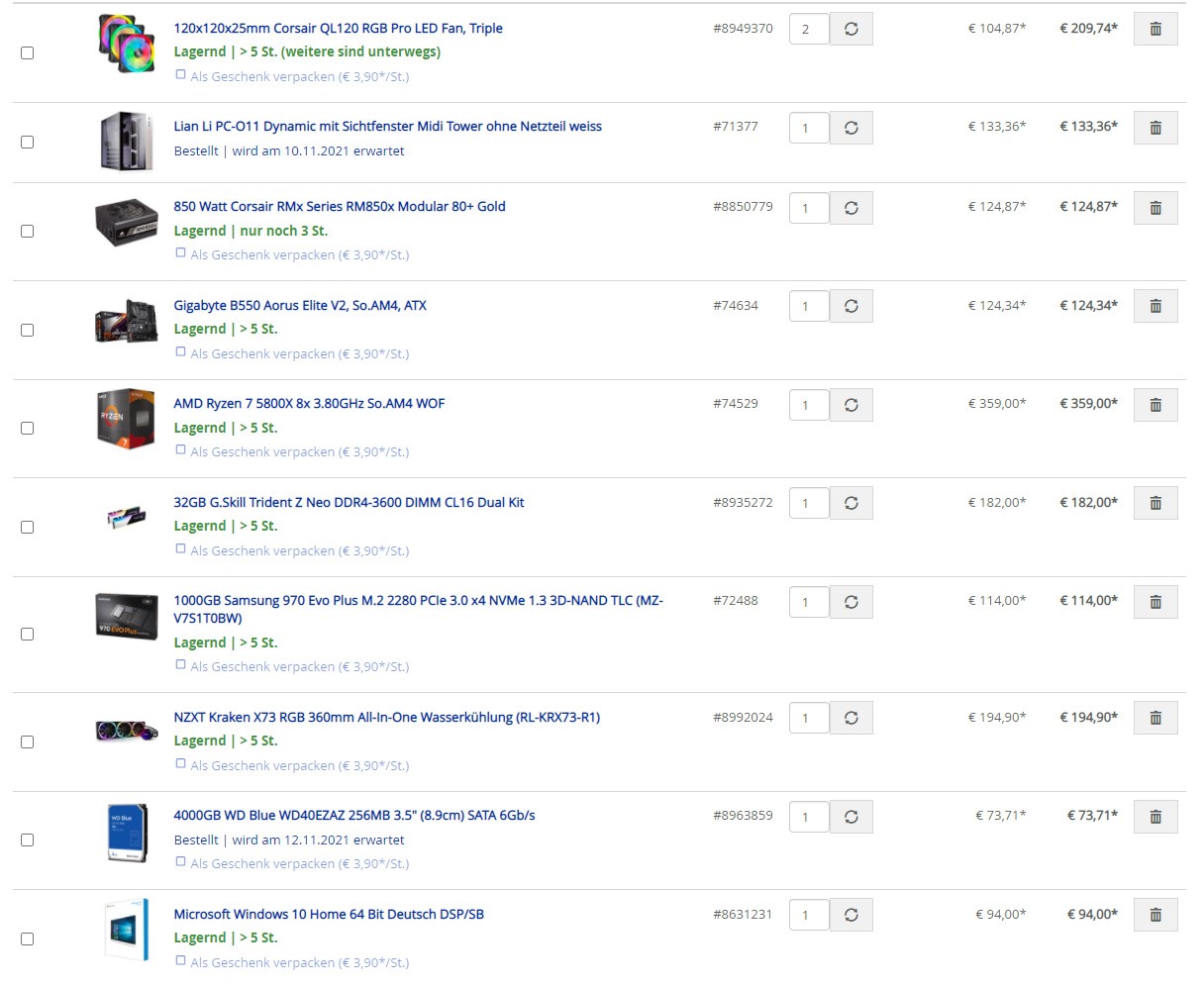Open the Microsoft Windows 10 Home product link
Viewport: 1204px width, 988px height.
tap(329, 914)
